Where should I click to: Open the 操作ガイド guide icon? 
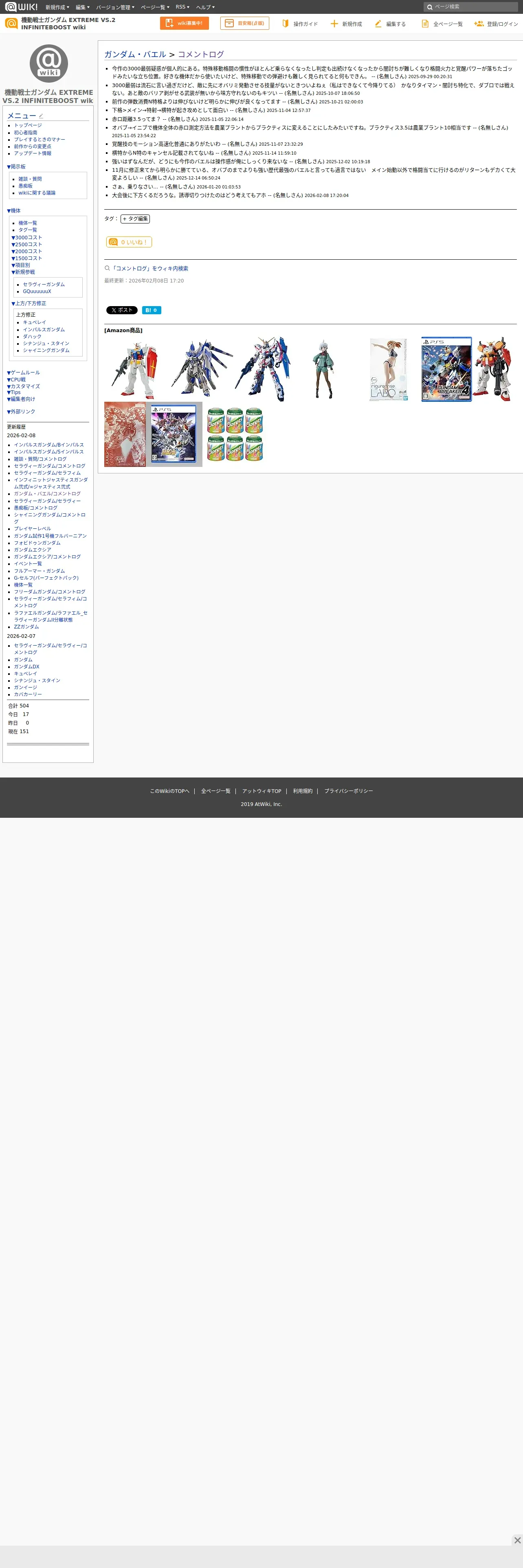tap(285, 23)
